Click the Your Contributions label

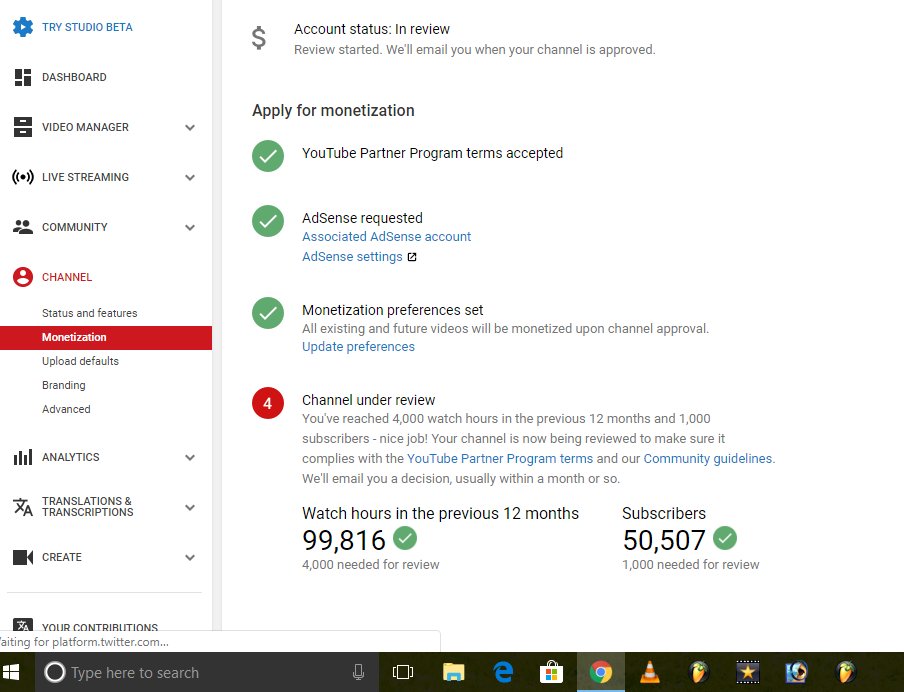click(100, 626)
